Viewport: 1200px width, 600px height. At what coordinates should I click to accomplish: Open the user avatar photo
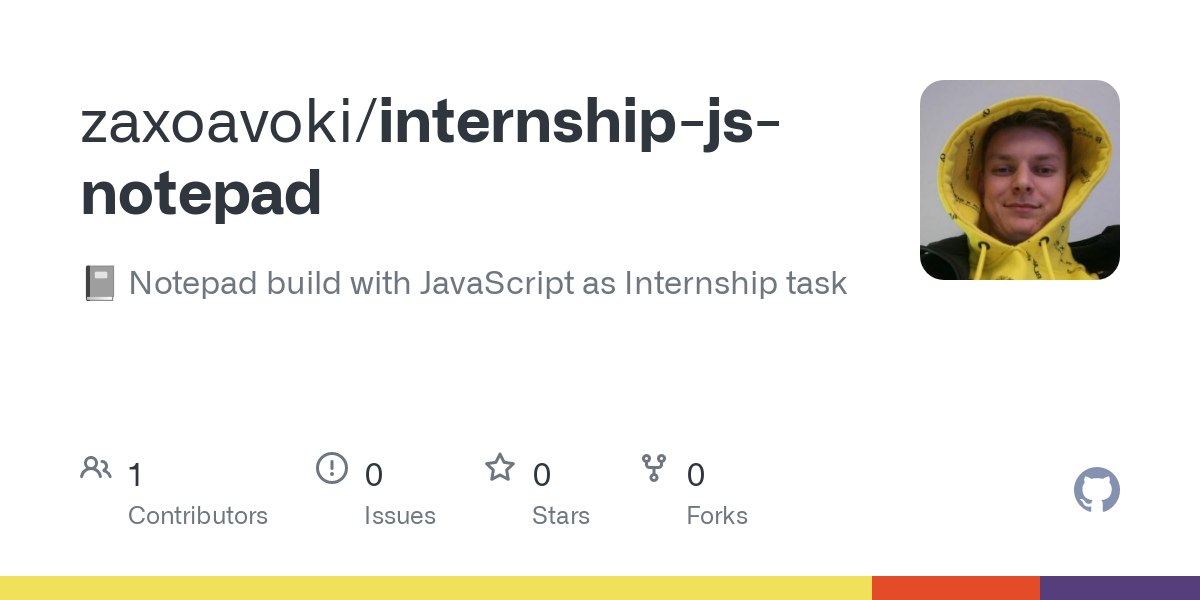(x=1020, y=180)
